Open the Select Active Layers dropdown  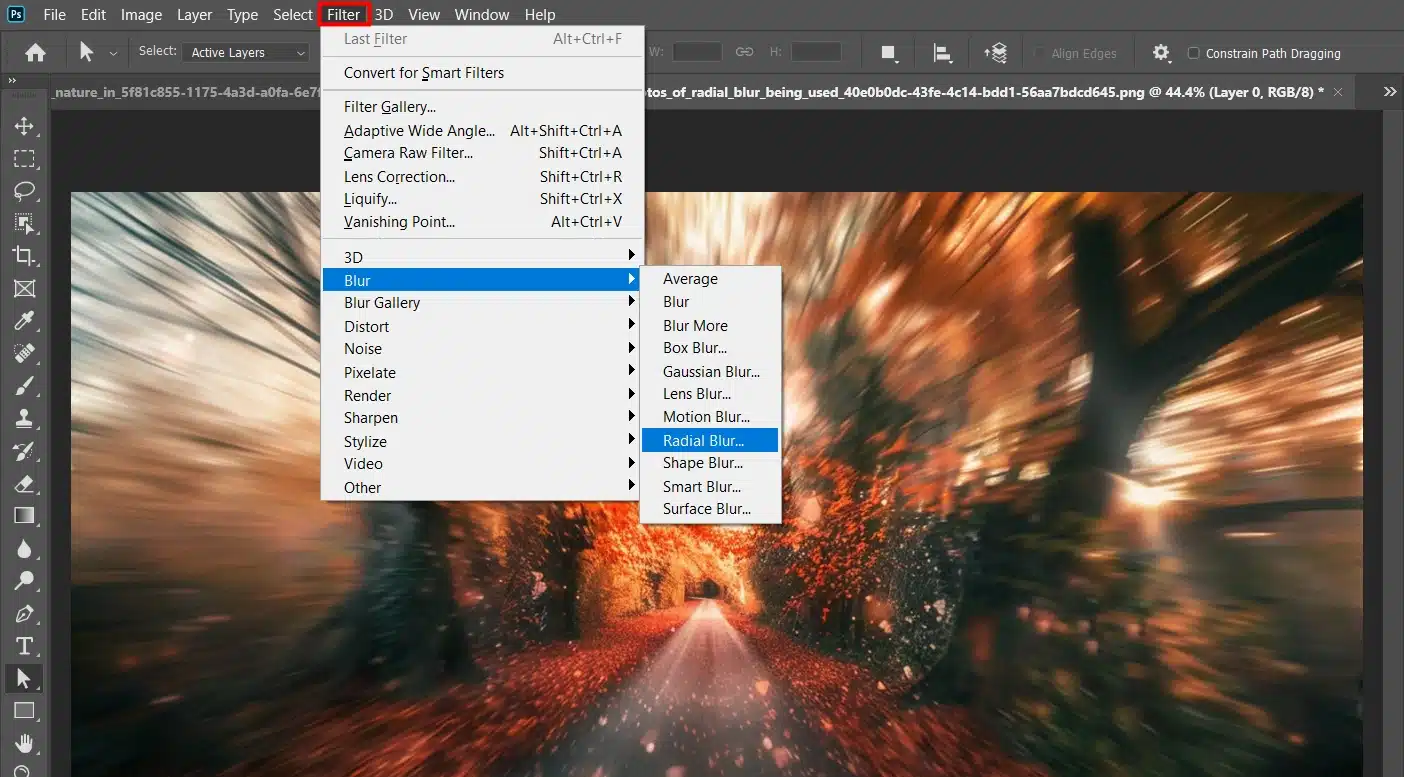(247, 52)
